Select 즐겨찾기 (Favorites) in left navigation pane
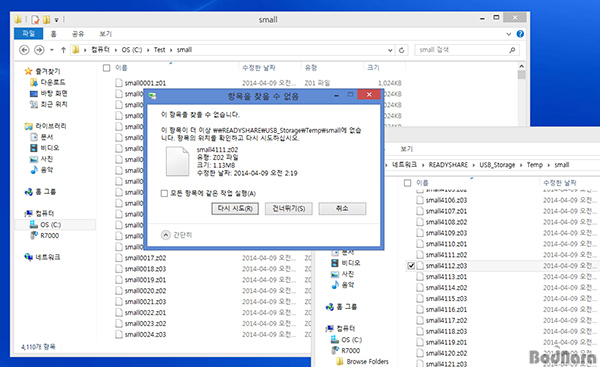 [47, 71]
